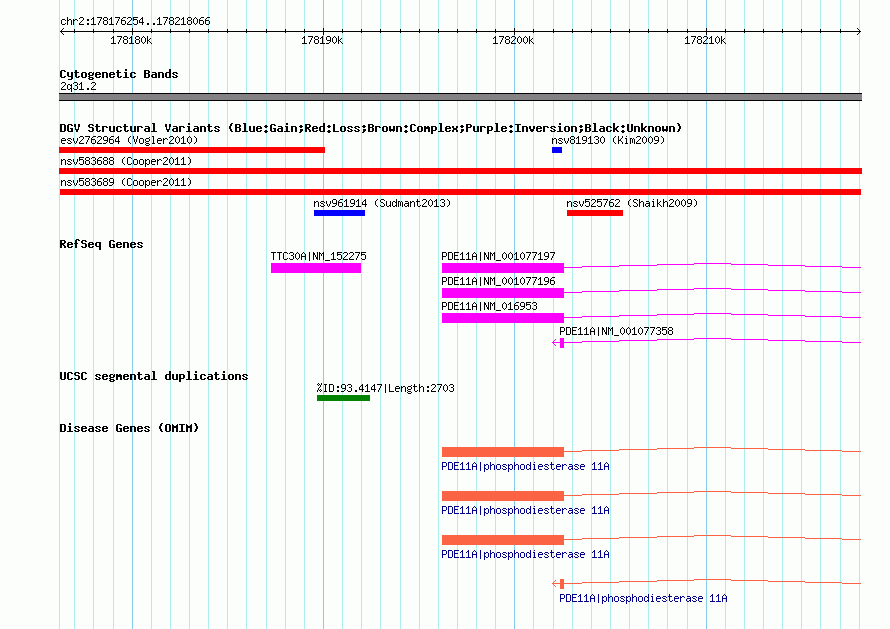Click the 178210k ruler tick label
Viewport: 890px width, 629px height.
[x=705, y=40]
